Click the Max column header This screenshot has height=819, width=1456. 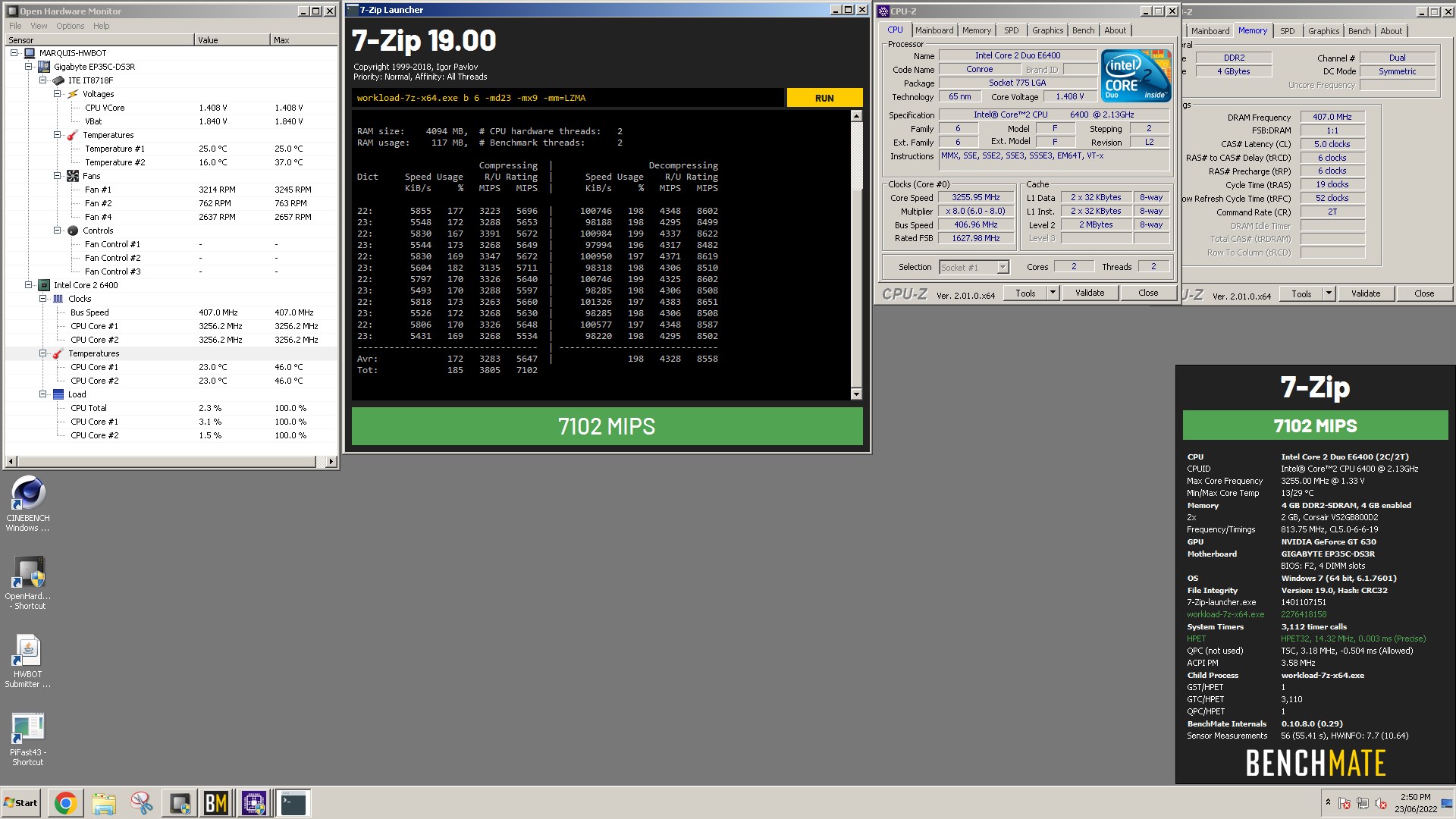(x=303, y=40)
